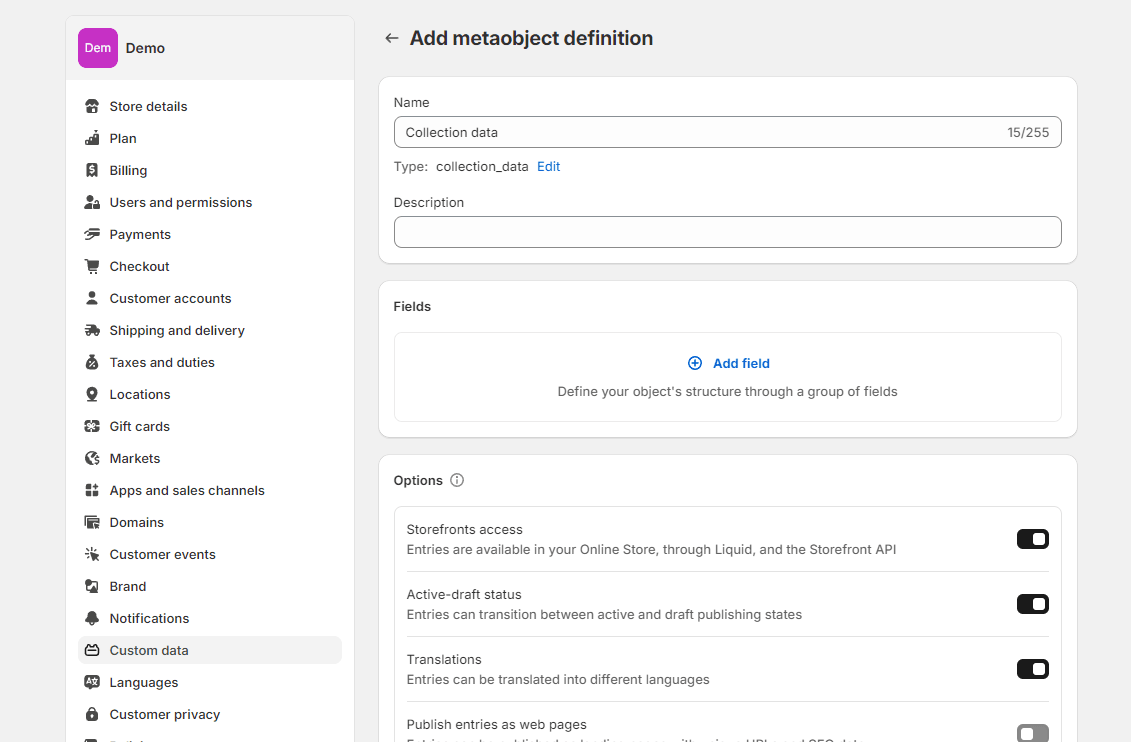Click the back arrow above the form
The height and width of the screenshot is (742, 1131).
point(391,37)
